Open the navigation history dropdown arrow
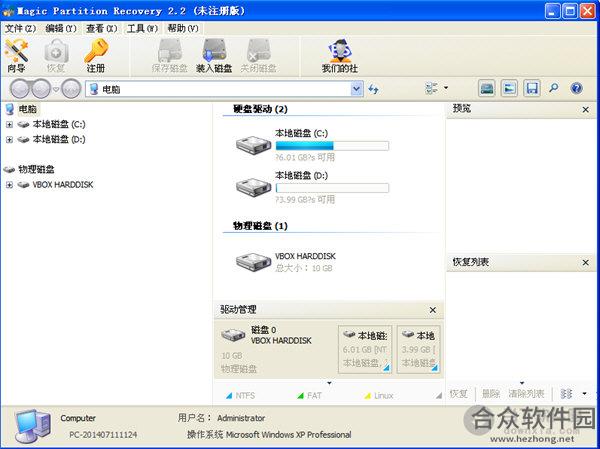The image size is (600, 449). pyautogui.click(x=56, y=90)
